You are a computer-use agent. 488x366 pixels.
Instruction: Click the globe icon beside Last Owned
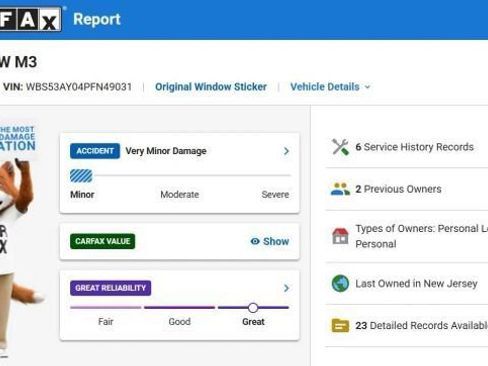click(340, 283)
